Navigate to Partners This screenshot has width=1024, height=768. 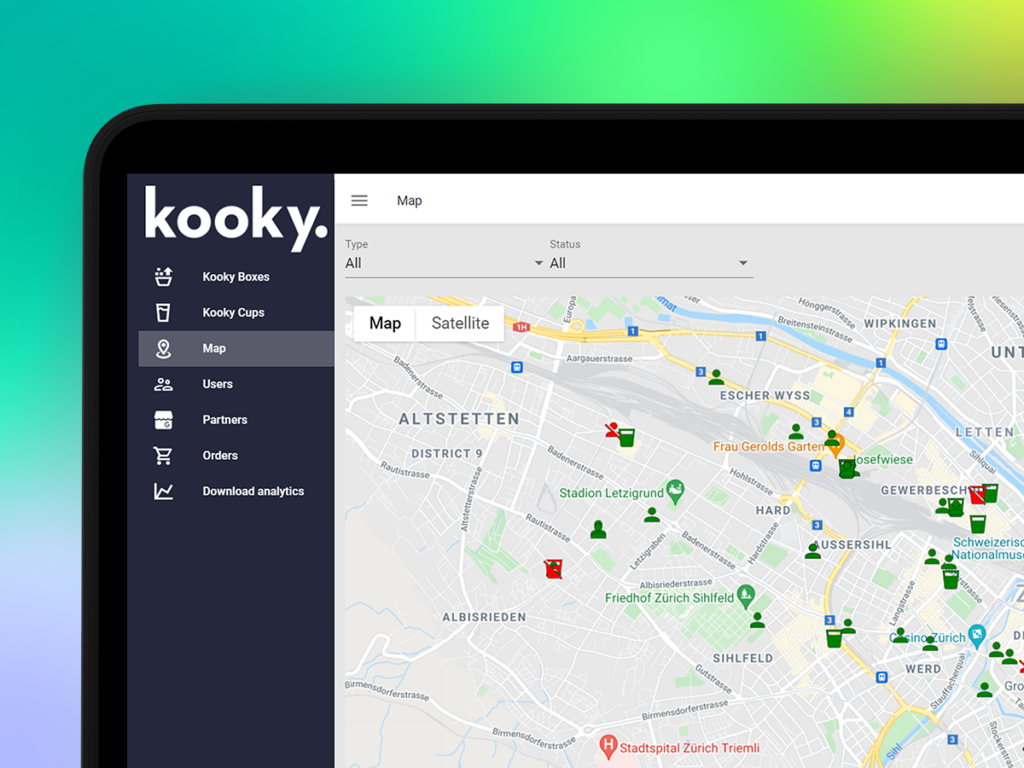pos(236,420)
